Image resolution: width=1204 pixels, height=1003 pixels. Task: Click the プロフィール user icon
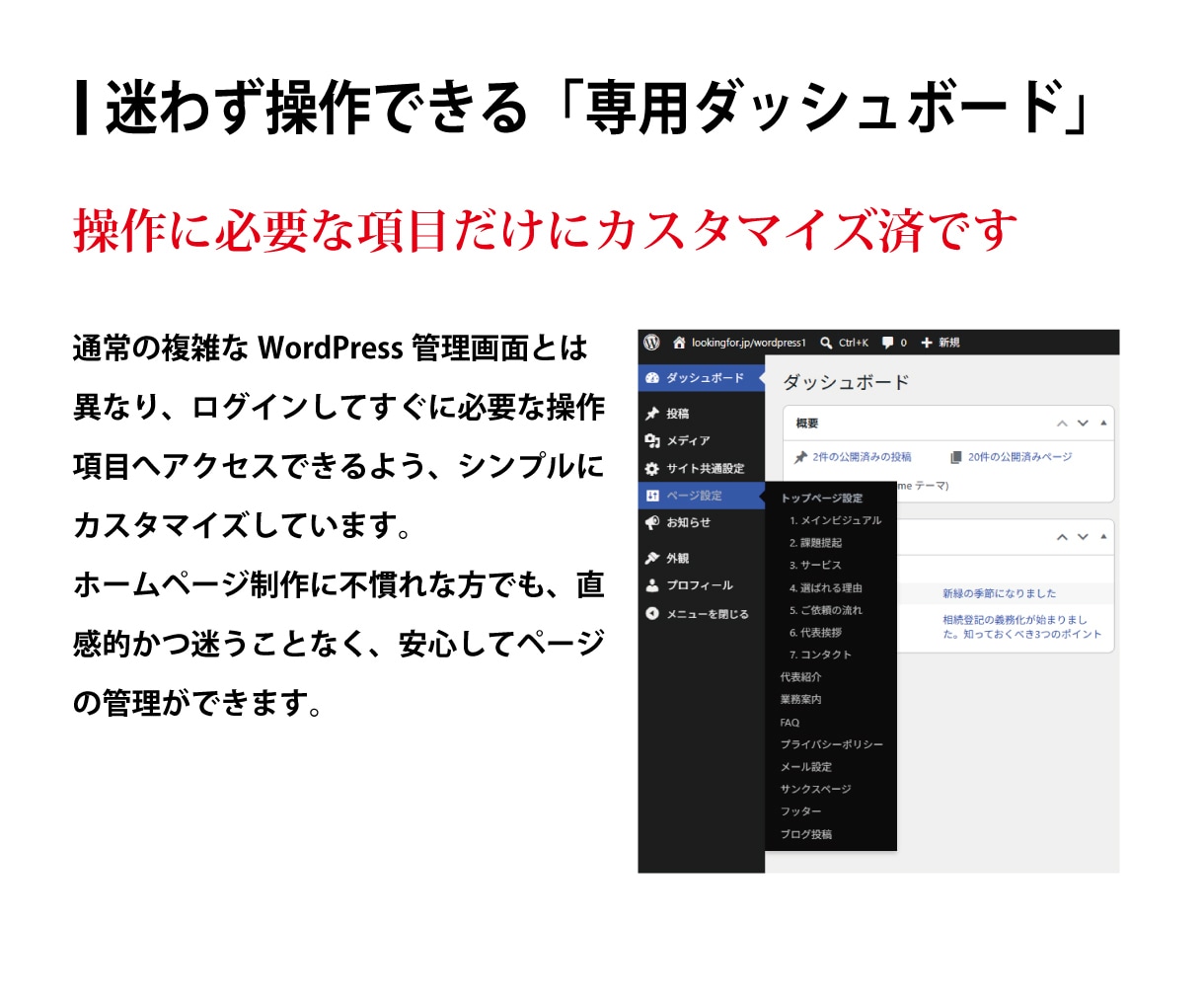pyautogui.click(x=652, y=585)
